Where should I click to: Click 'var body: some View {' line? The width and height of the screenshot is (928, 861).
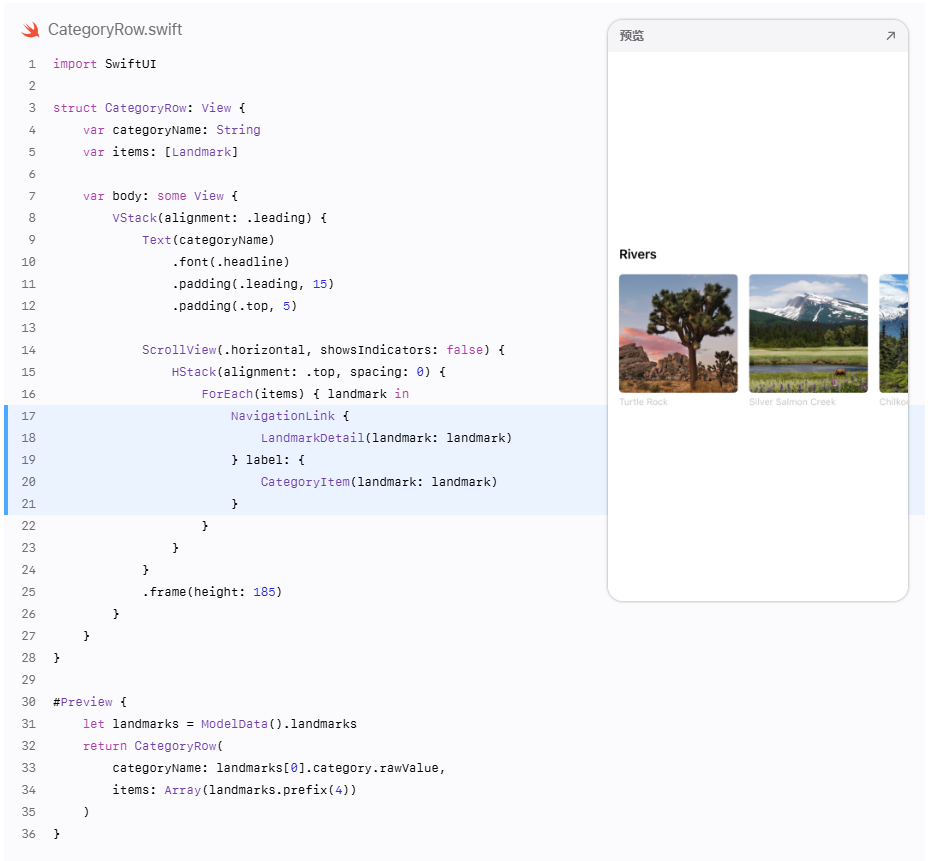[160, 196]
